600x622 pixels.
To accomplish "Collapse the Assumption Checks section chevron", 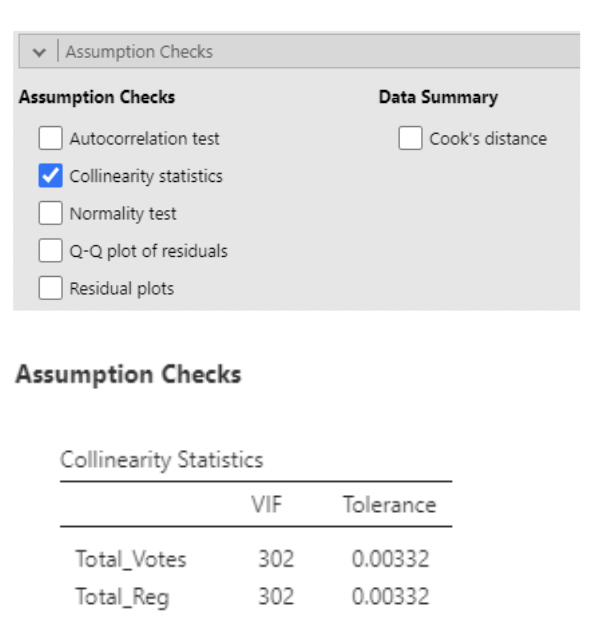I will [38, 52].
